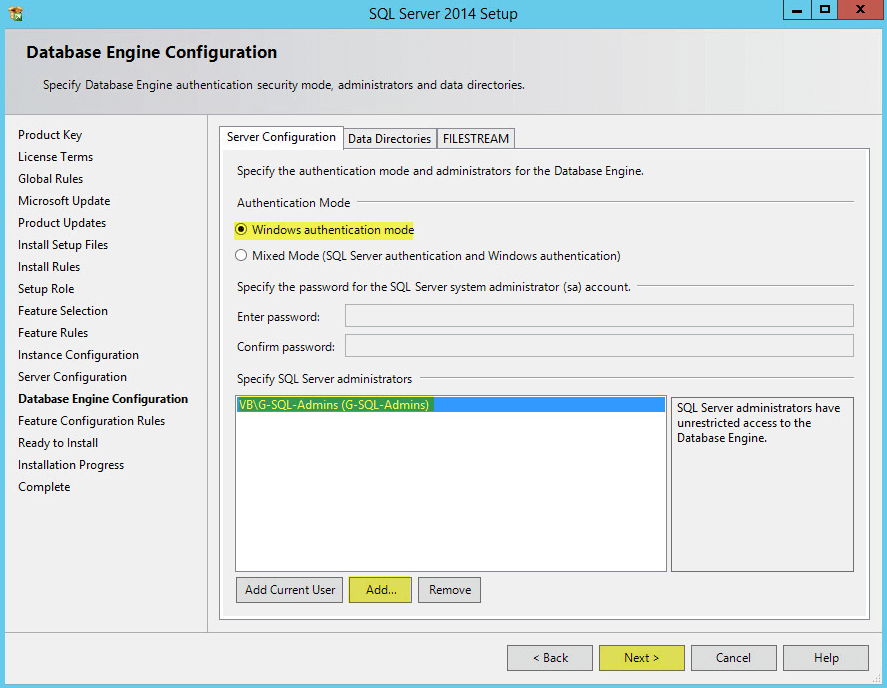This screenshot has width=887, height=688.
Task: Click Install Rules step in sidebar
Action: coord(49,267)
